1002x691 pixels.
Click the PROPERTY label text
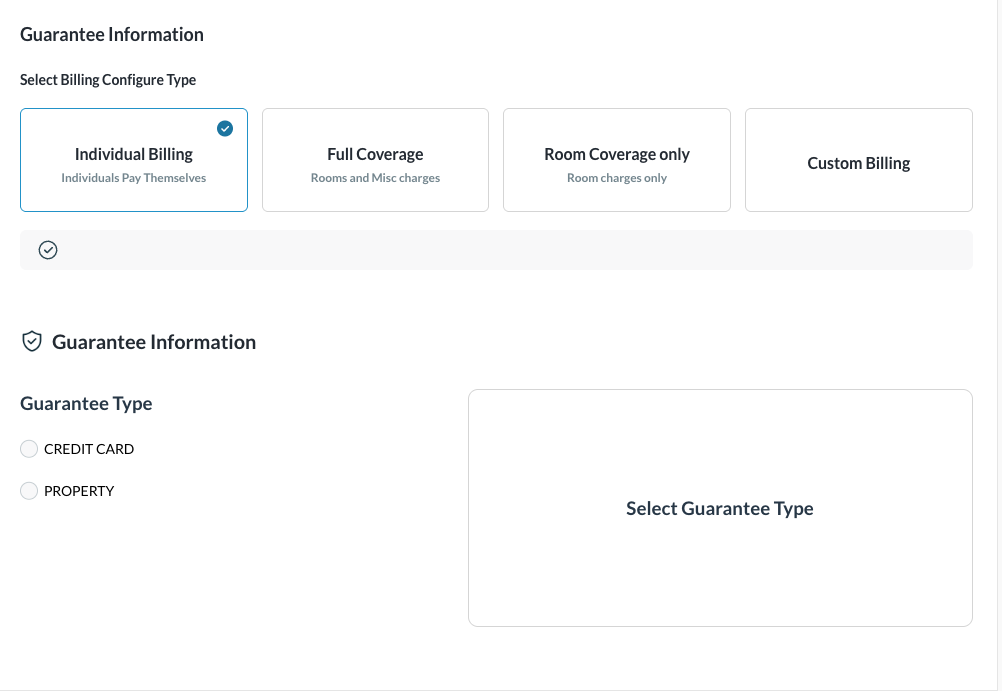coord(79,491)
